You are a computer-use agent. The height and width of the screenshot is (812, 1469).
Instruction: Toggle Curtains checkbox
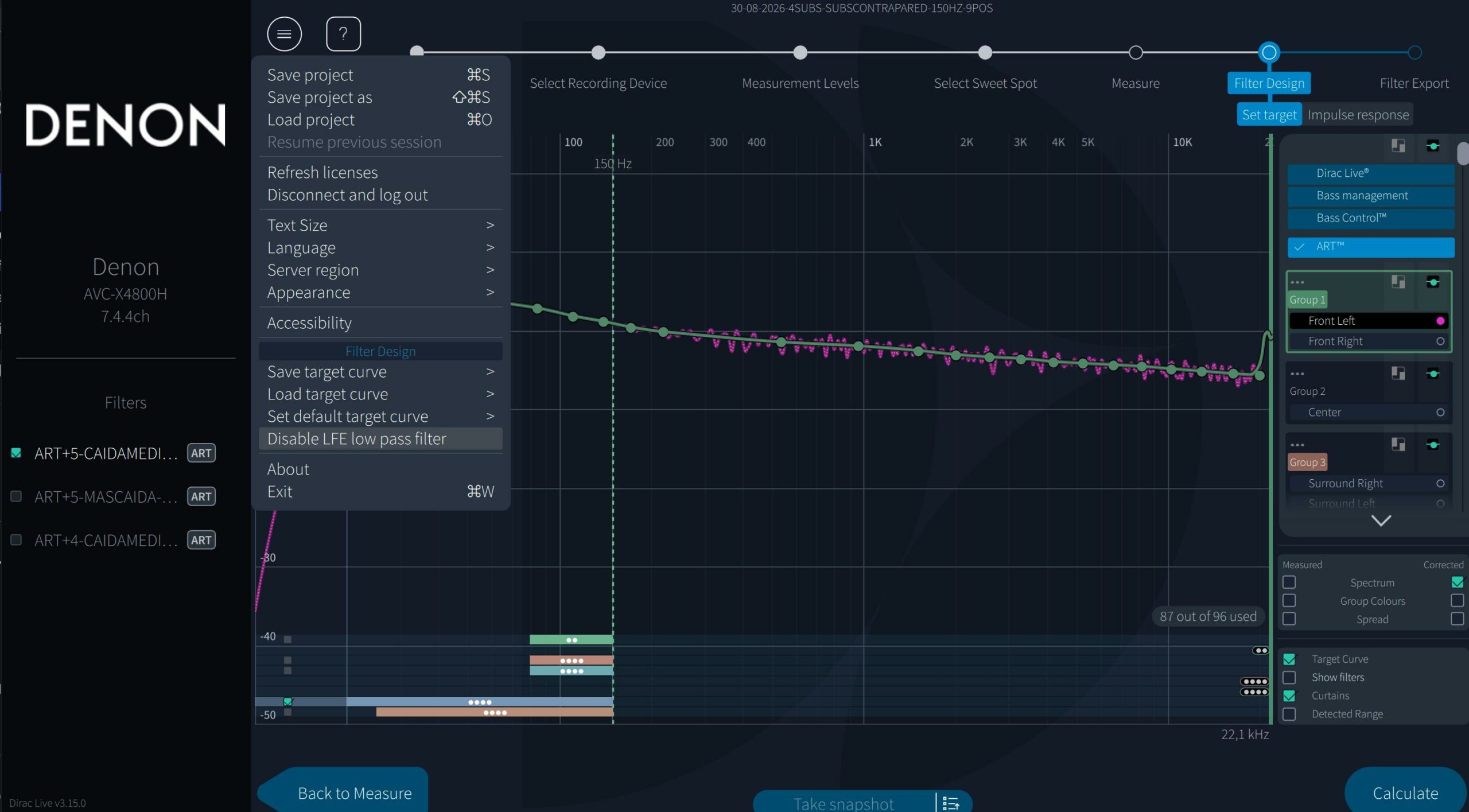point(1289,696)
